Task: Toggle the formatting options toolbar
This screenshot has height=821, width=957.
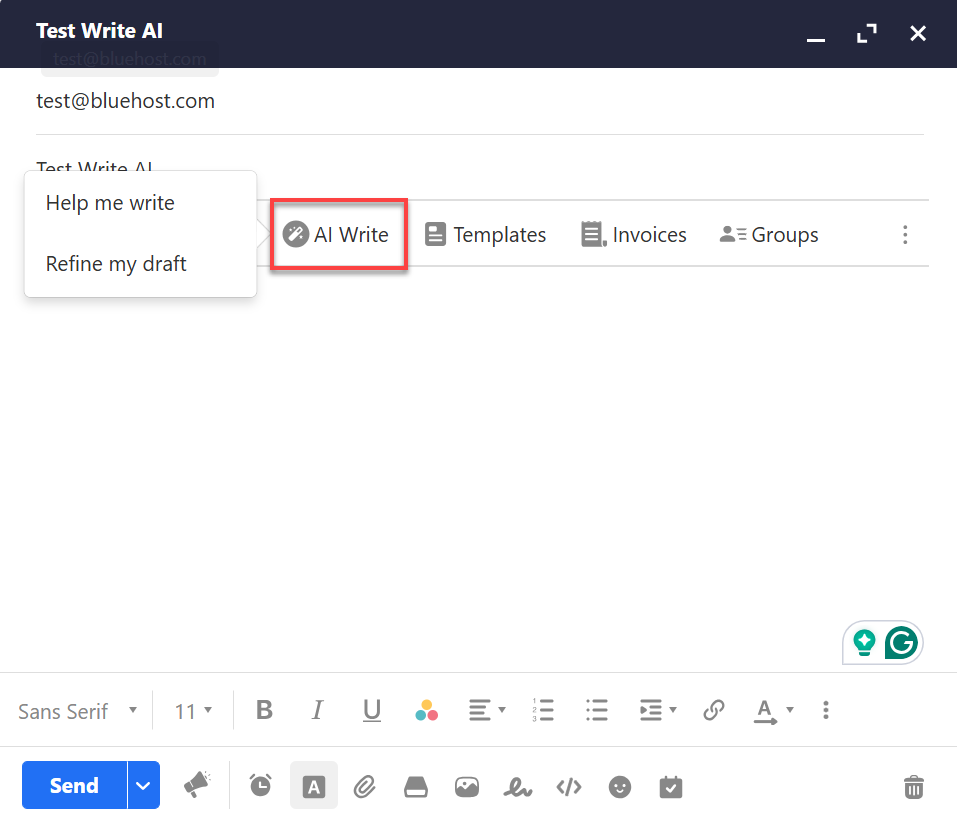Action: click(x=314, y=785)
